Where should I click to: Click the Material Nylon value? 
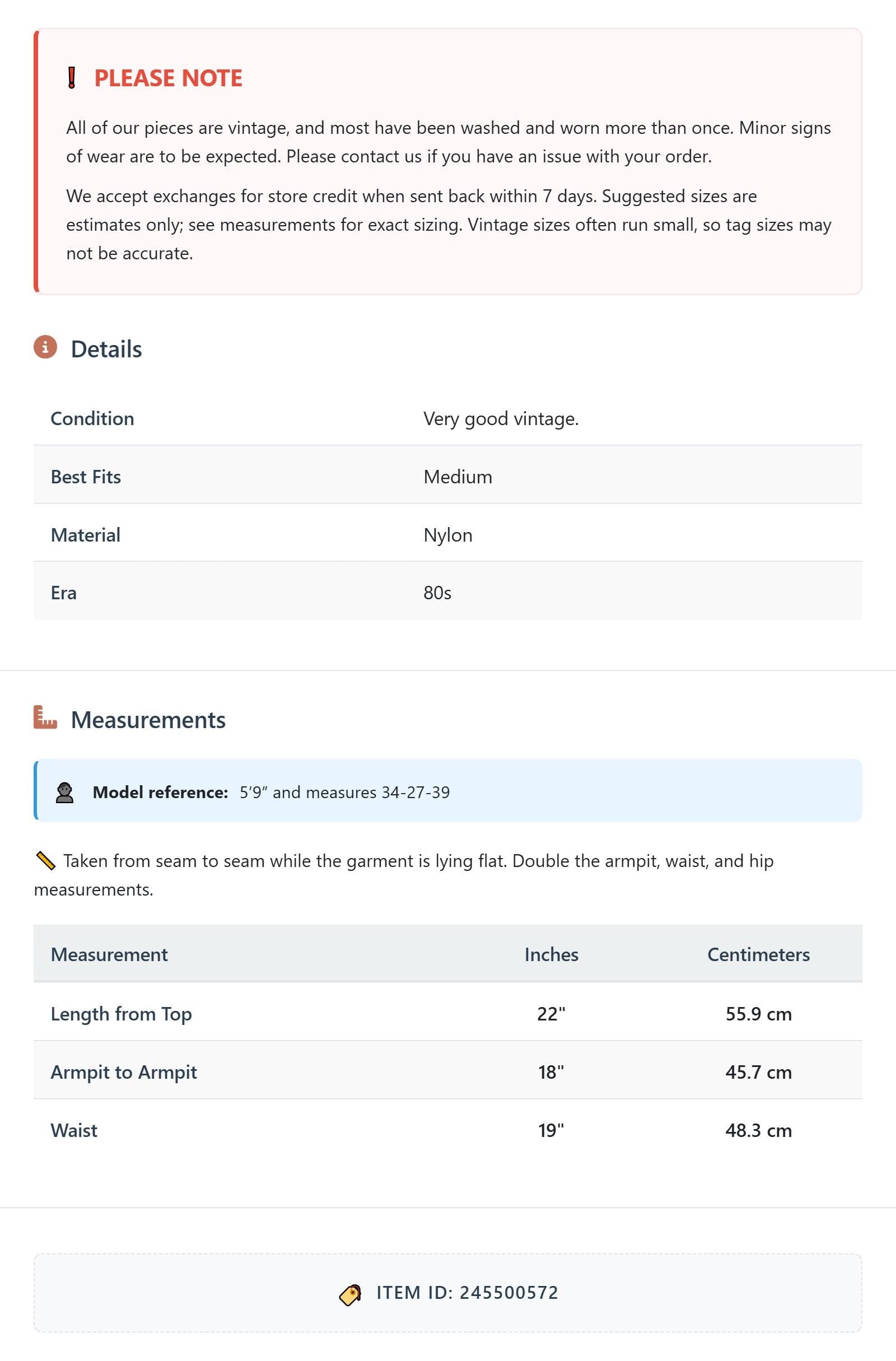point(447,535)
